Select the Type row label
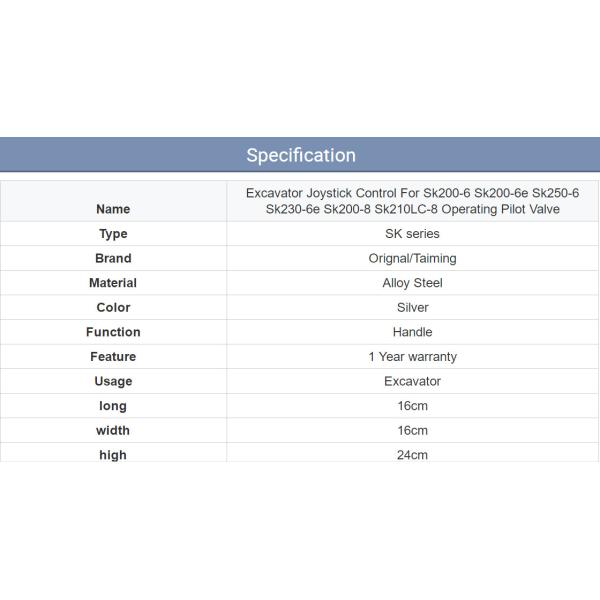The image size is (600, 600). (113, 234)
